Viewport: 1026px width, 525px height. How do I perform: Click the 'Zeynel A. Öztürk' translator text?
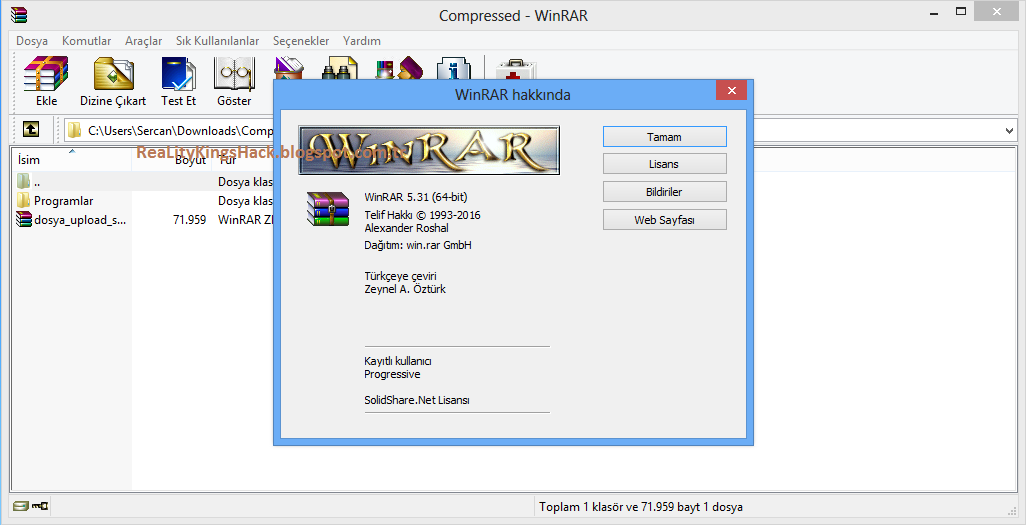tap(405, 289)
